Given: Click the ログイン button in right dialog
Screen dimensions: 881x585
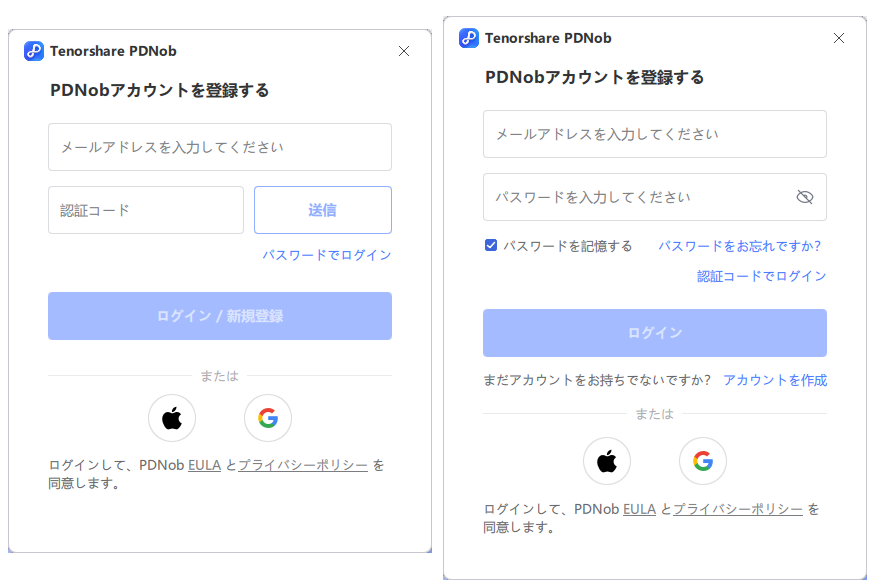Looking at the screenshot, I should 655,333.
